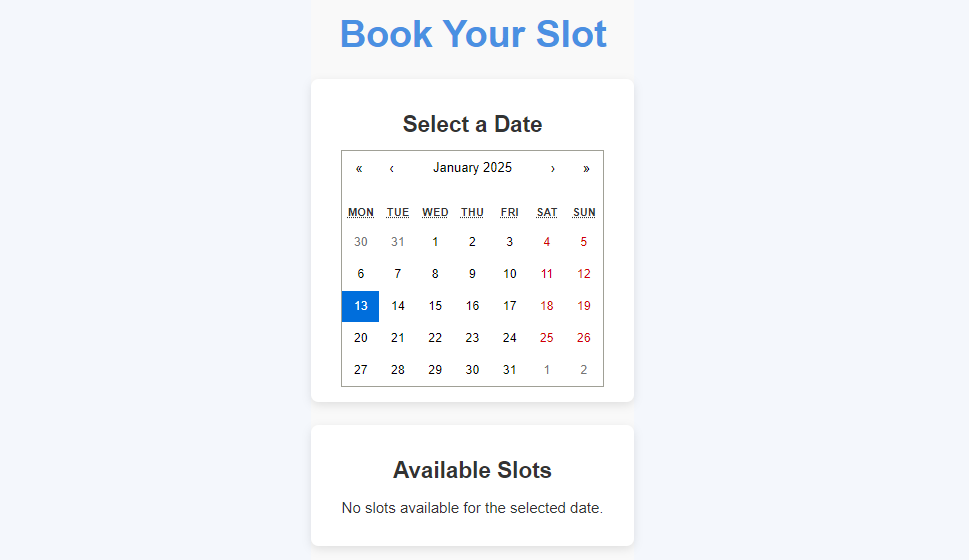Image resolution: width=969 pixels, height=560 pixels.
Task: Select Saturday January 25
Action: 547,338
